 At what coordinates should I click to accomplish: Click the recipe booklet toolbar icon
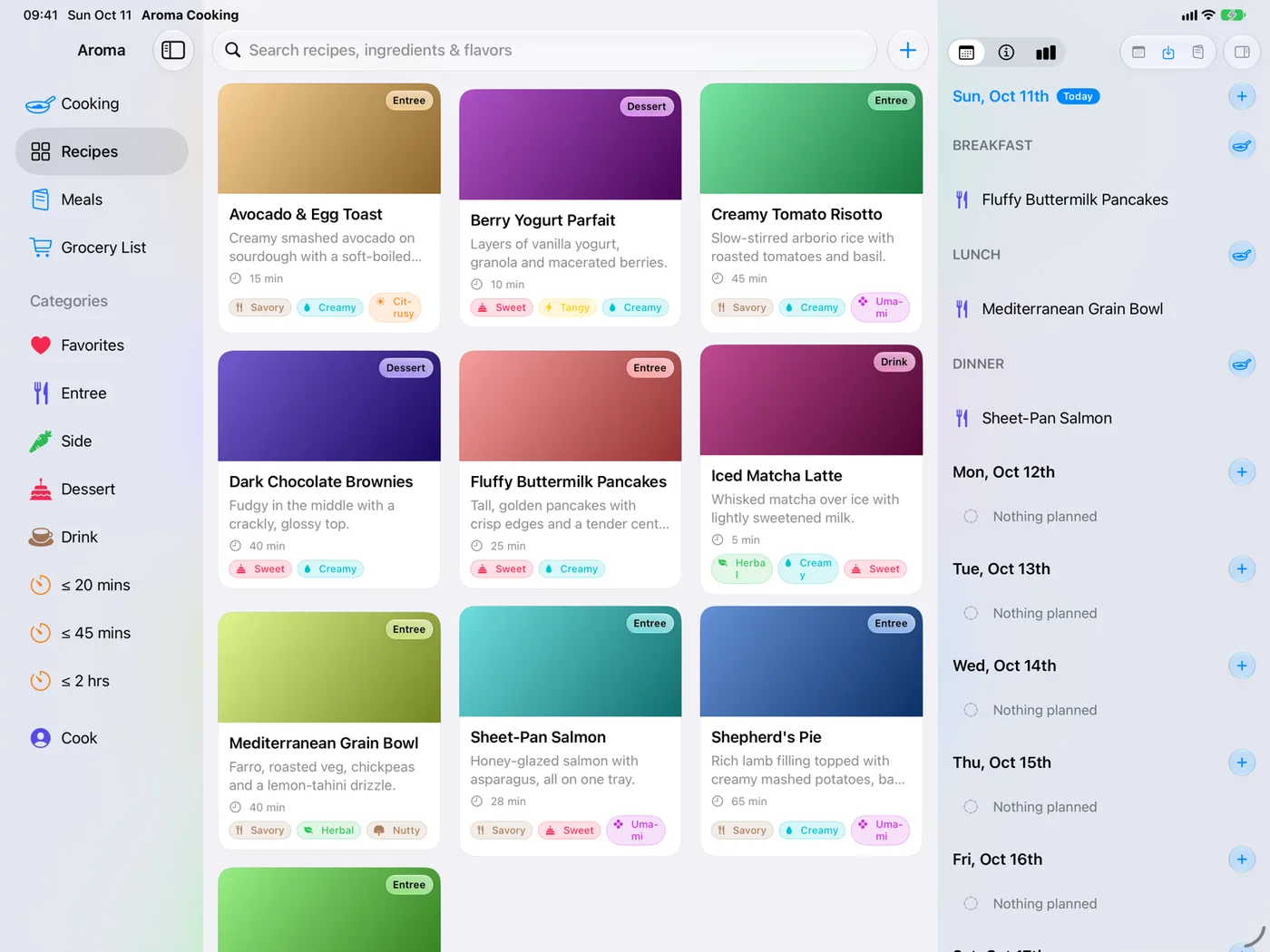[x=1198, y=53]
